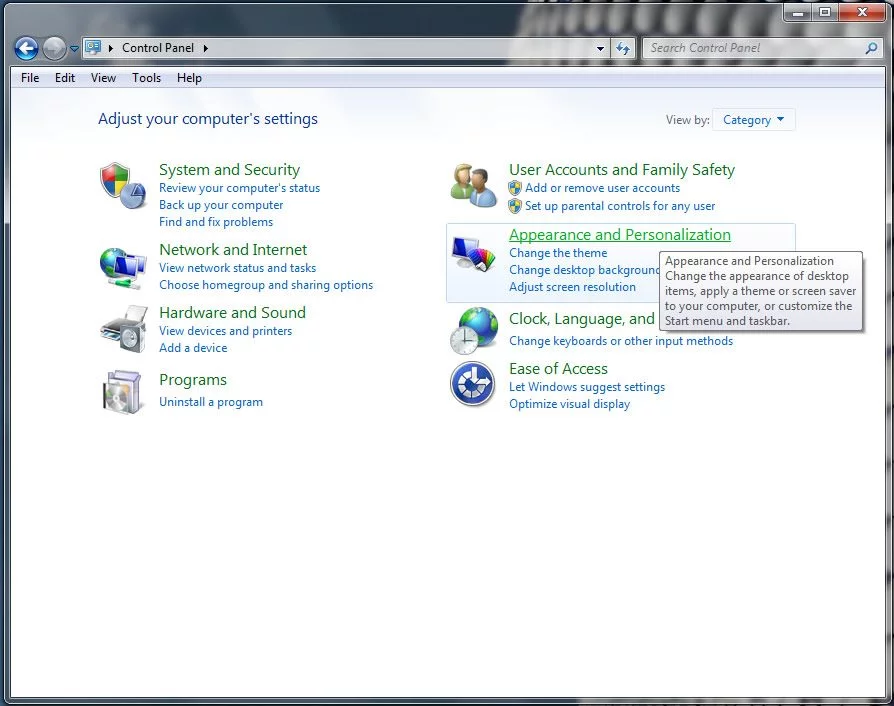894x706 pixels.
Task: Click Add or remove user accounts
Action: [x=603, y=188]
